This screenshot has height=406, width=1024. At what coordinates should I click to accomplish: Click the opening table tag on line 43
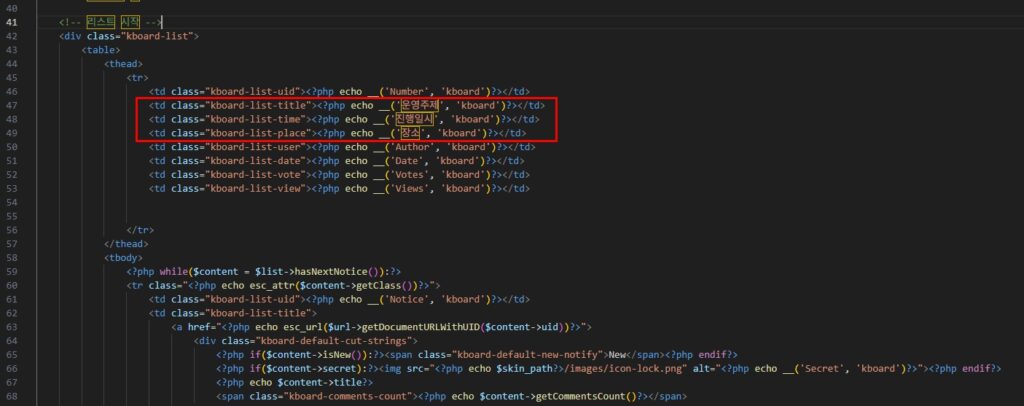pyautogui.click(x=102, y=49)
